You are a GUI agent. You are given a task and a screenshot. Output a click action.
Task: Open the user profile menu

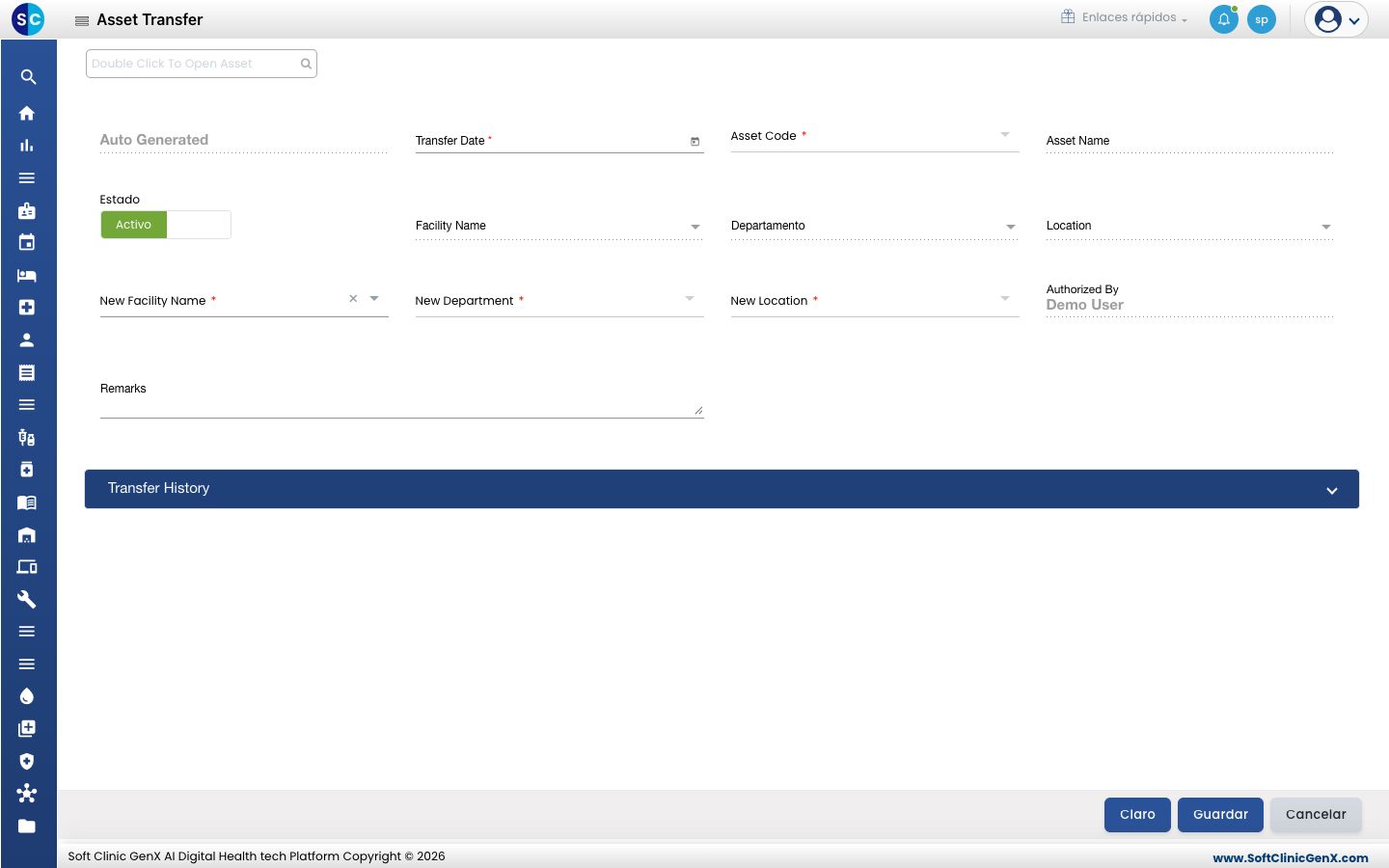click(x=1336, y=19)
